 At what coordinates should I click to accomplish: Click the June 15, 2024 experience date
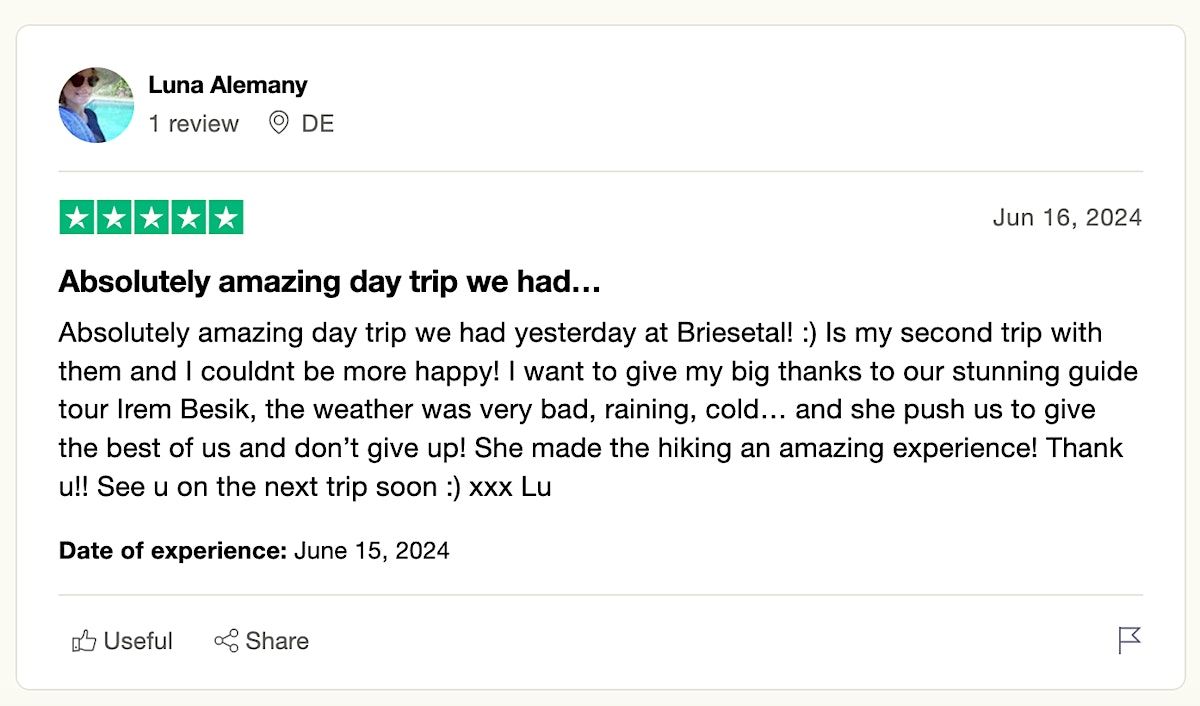tap(371, 550)
